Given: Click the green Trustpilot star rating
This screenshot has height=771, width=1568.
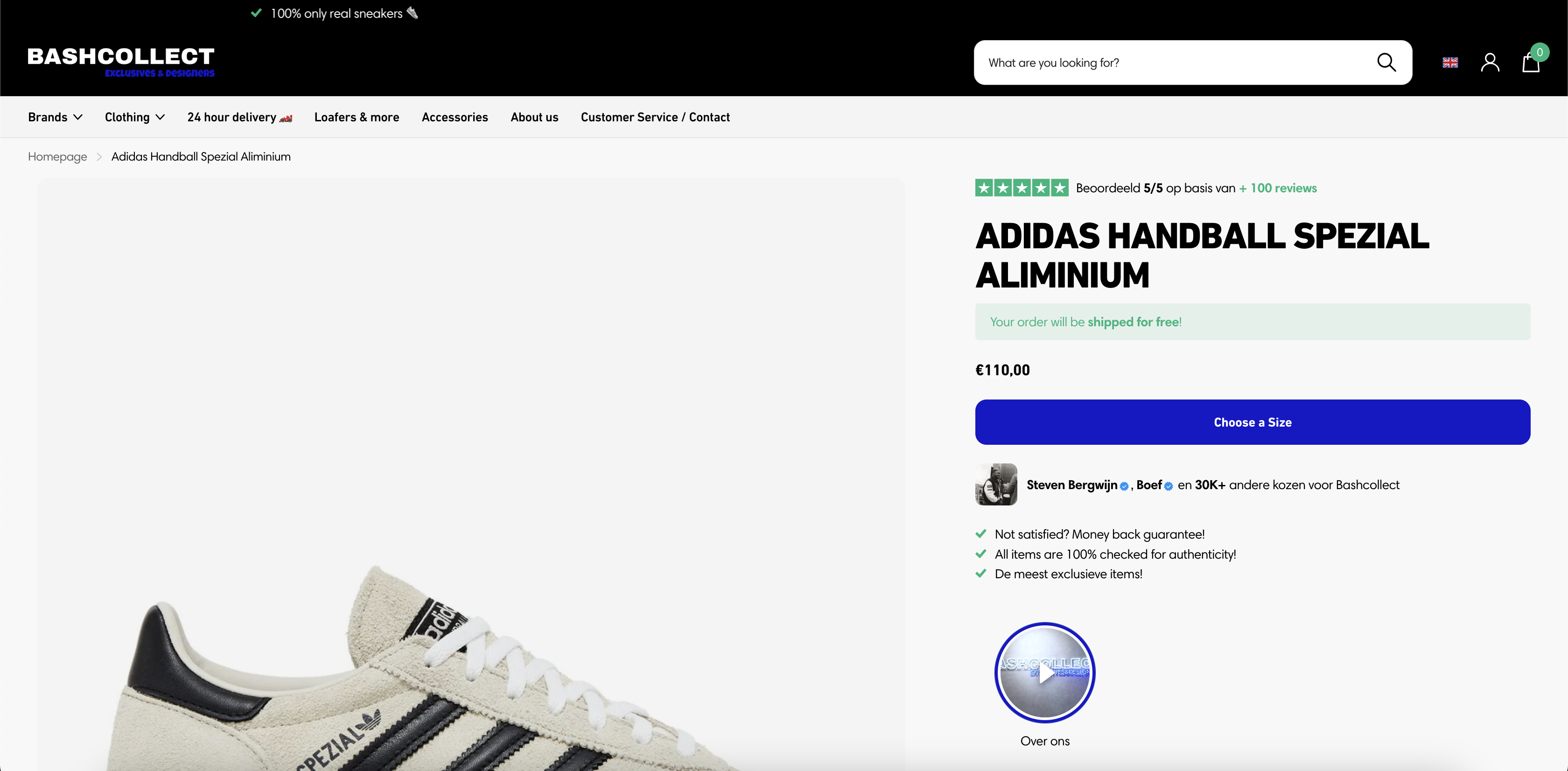Looking at the screenshot, I should 1022,188.
